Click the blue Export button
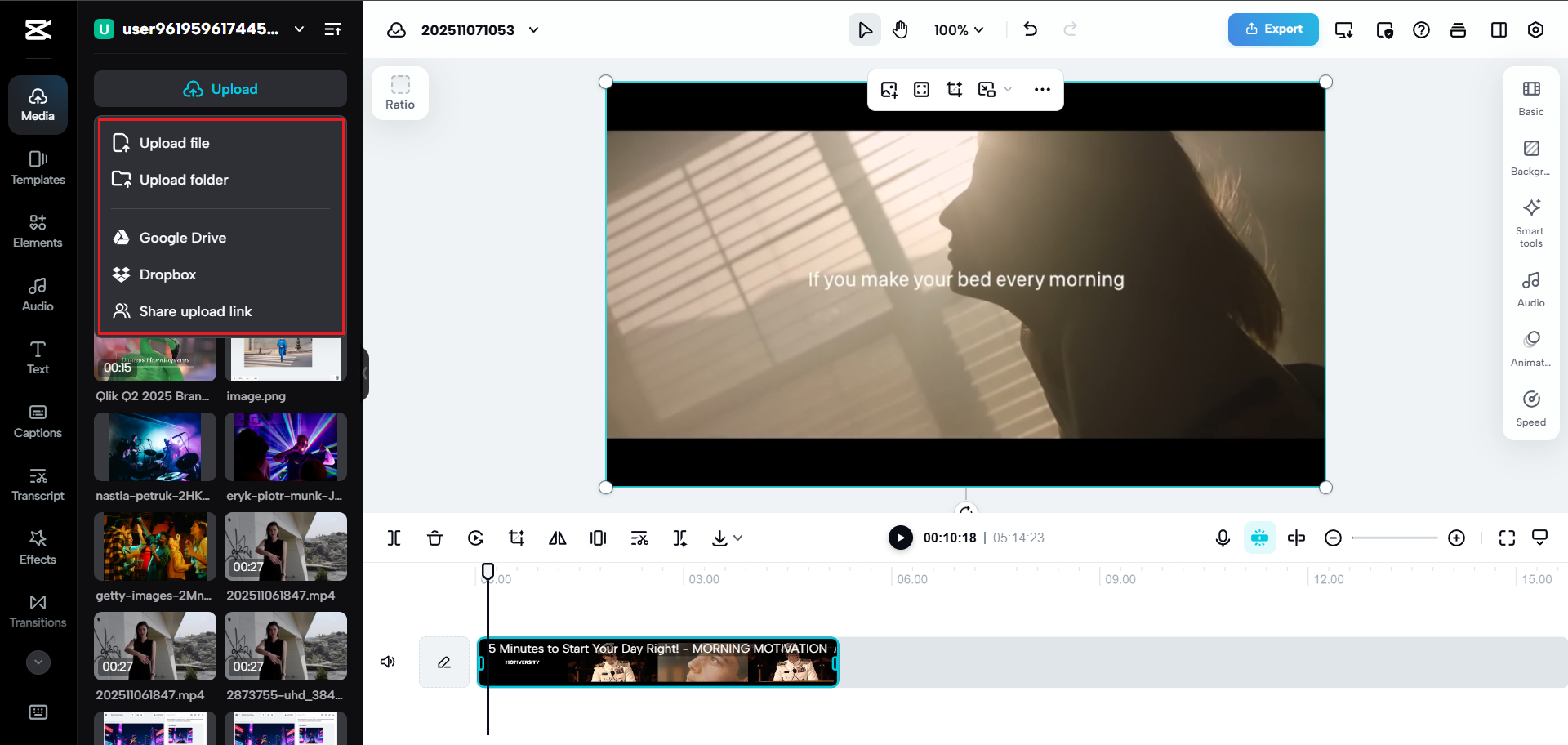The height and width of the screenshot is (745, 1568). click(1272, 29)
